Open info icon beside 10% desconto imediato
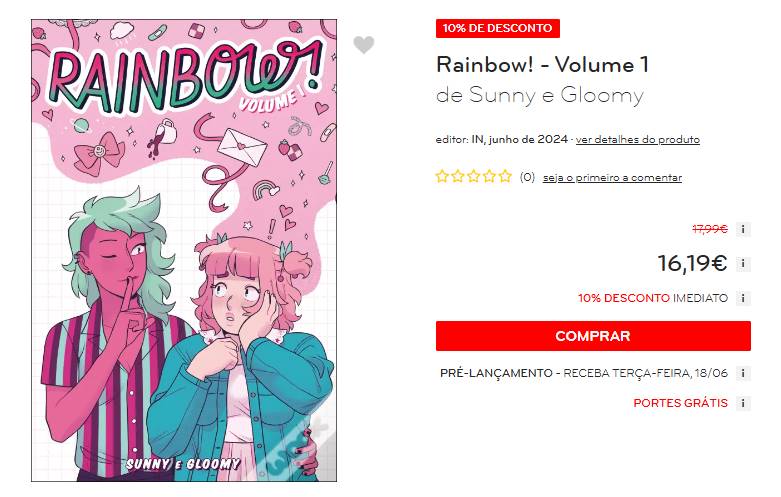The width and height of the screenshot is (781, 497). pos(743,298)
